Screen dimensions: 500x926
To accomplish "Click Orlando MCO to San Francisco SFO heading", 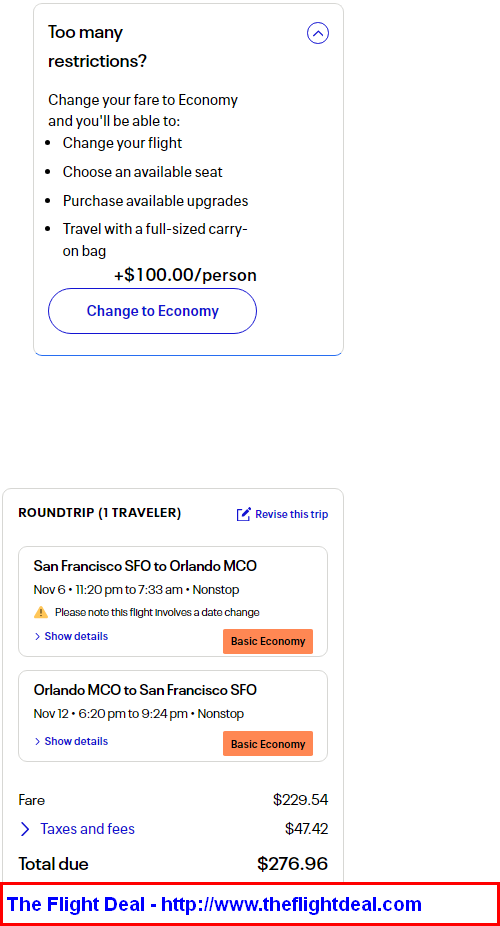I will pyautogui.click(x=145, y=690).
